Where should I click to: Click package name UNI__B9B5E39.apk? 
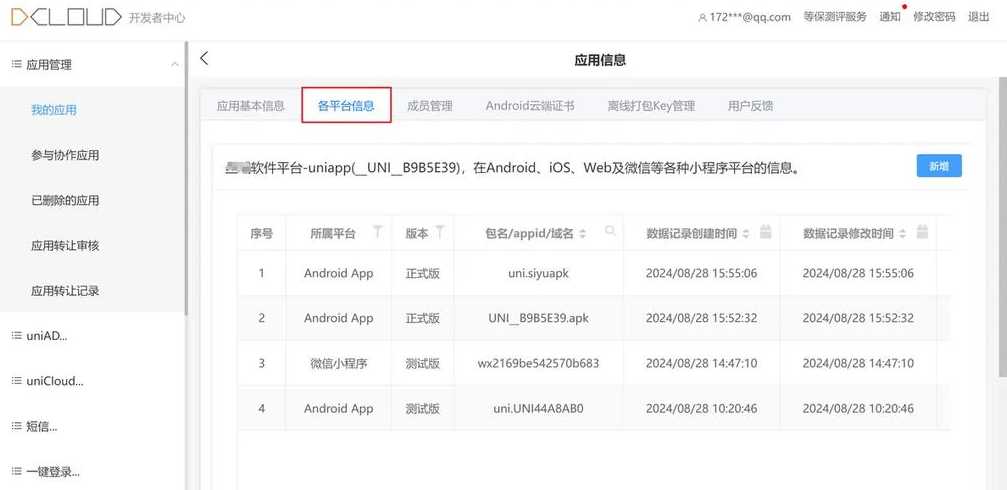[x=538, y=318]
